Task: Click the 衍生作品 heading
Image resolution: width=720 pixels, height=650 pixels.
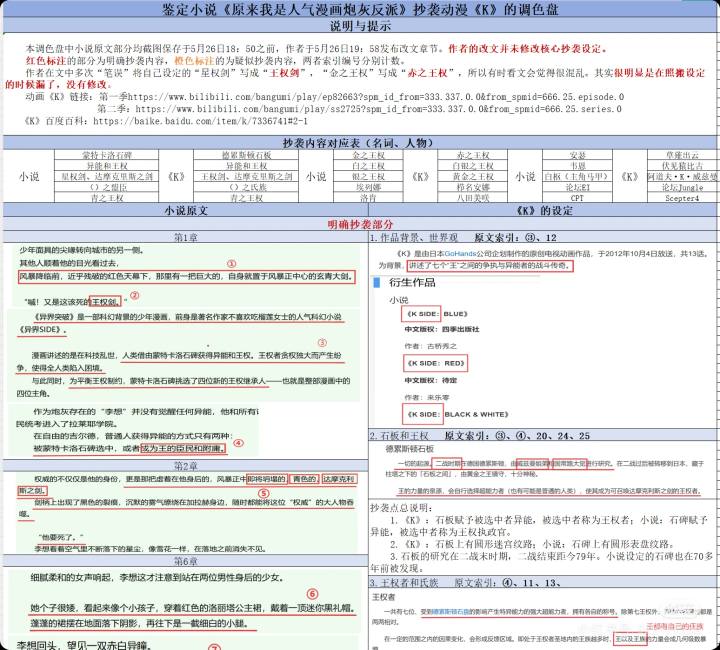Action: 412,282
